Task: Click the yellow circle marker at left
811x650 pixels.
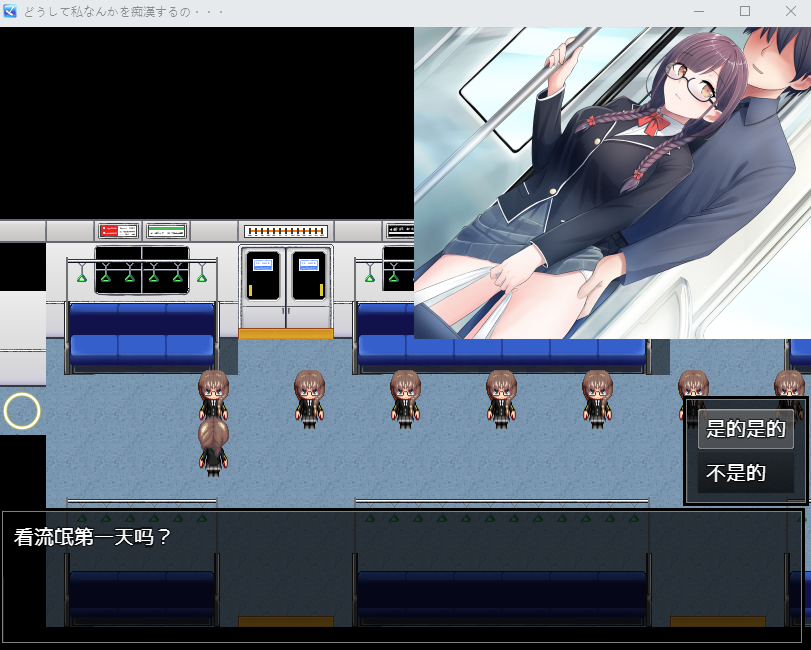Action: point(22,411)
